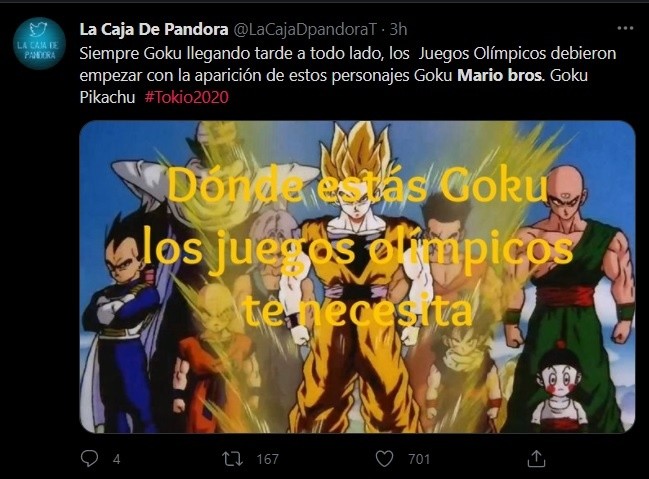
Task: Open La Caja De Pandora profile avatar
Action: tap(39, 43)
